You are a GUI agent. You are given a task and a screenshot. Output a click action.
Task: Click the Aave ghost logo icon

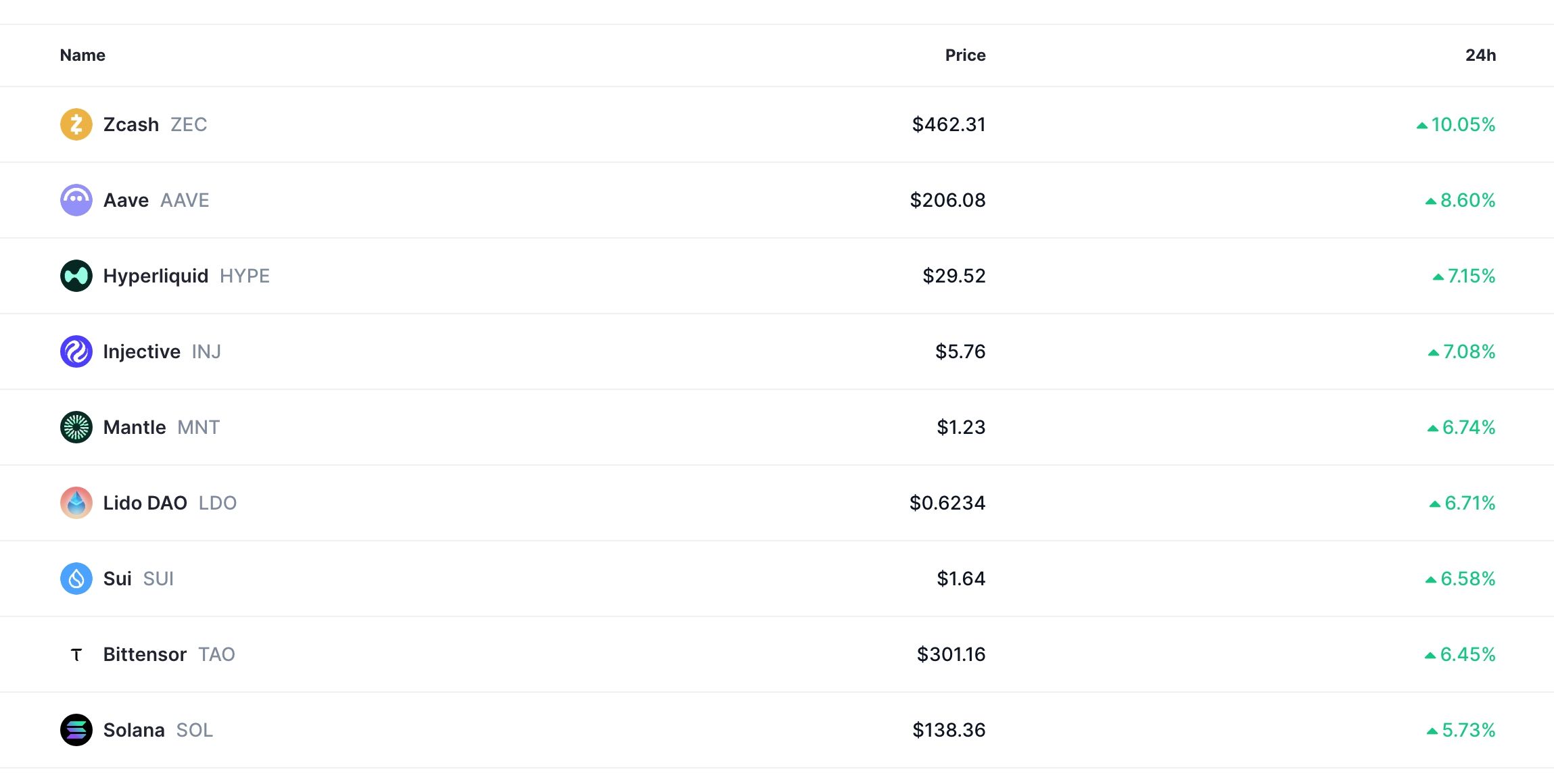pyautogui.click(x=76, y=200)
